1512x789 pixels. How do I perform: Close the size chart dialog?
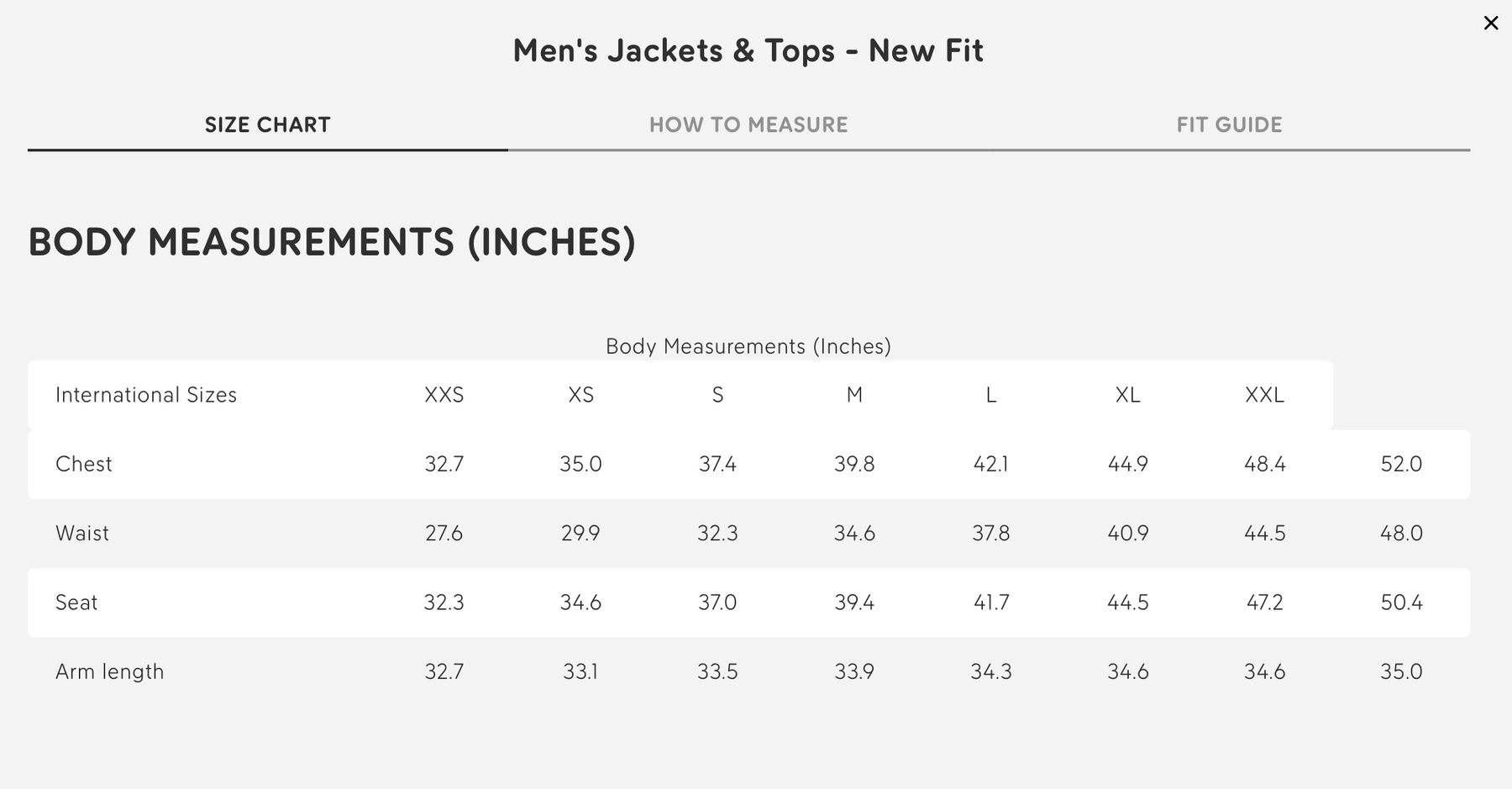coord(1491,24)
